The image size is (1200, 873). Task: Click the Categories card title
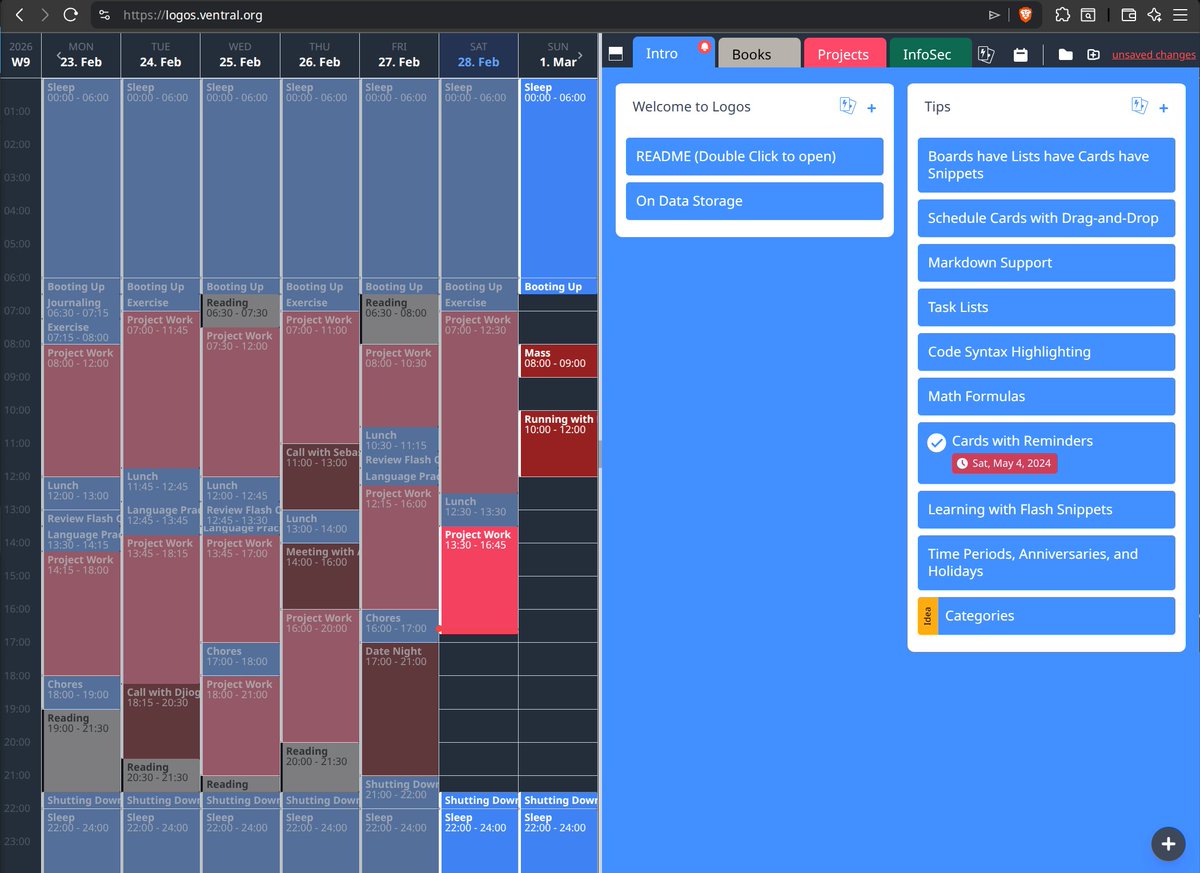point(979,616)
